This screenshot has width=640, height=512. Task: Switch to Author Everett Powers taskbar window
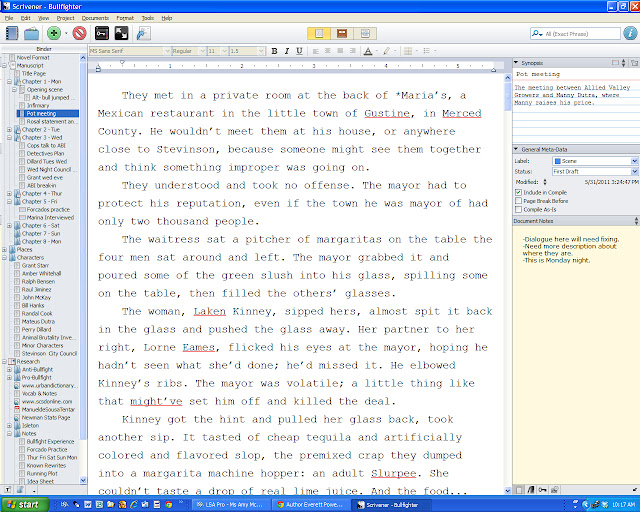311,505
